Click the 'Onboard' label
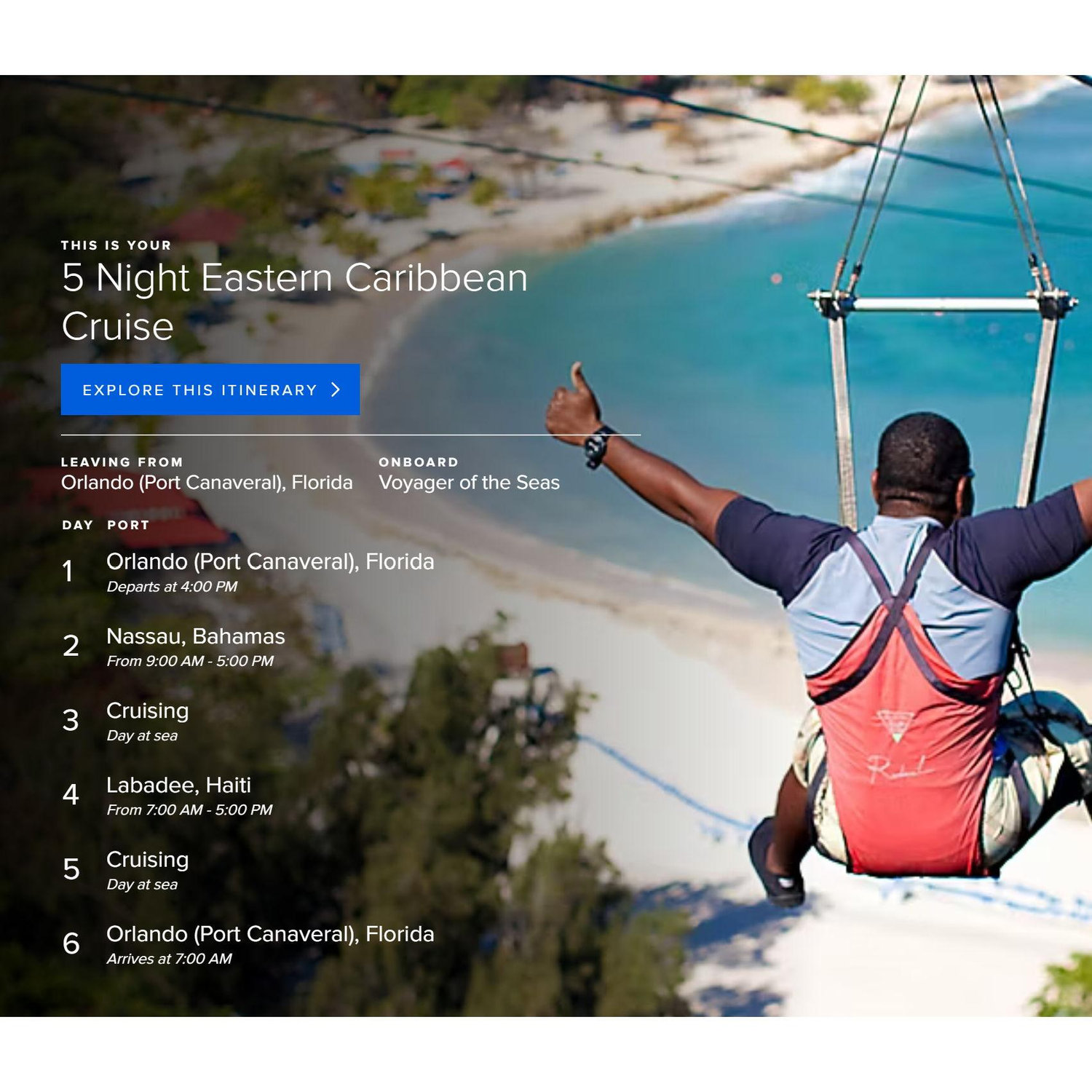The height and width of the screenshot is (1092, 1092). (419, 462)
